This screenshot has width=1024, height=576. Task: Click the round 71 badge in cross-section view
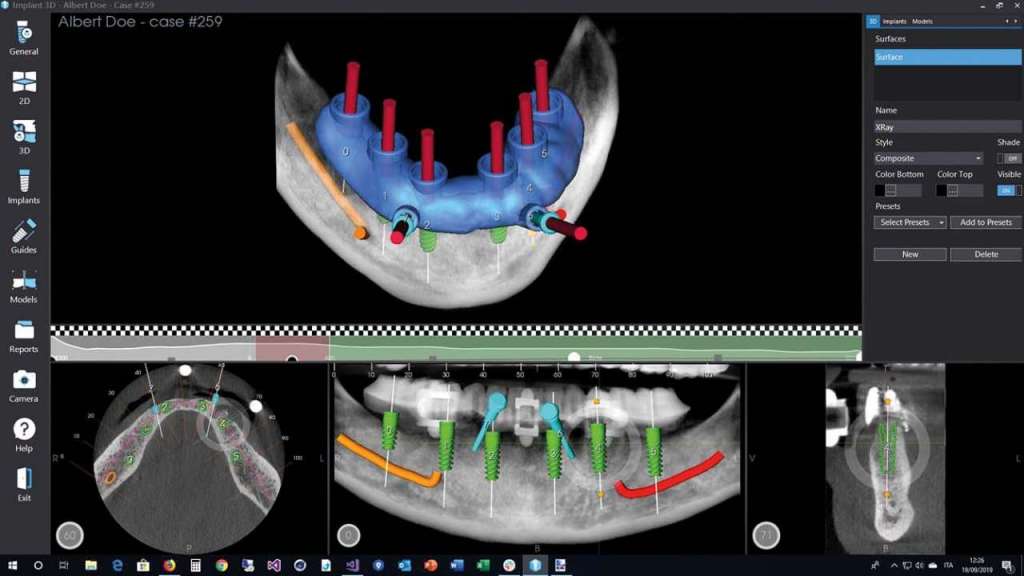[766, 536]
